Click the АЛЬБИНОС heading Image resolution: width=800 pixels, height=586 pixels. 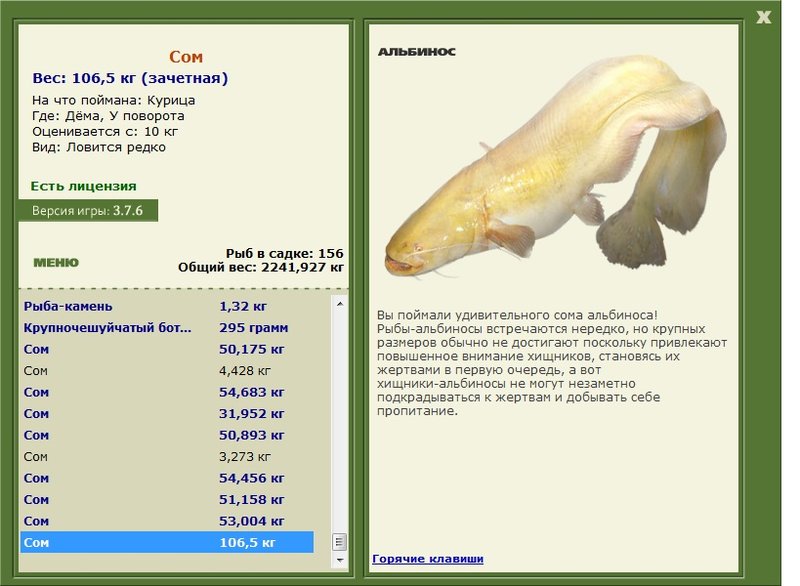(x=417, y=52)
